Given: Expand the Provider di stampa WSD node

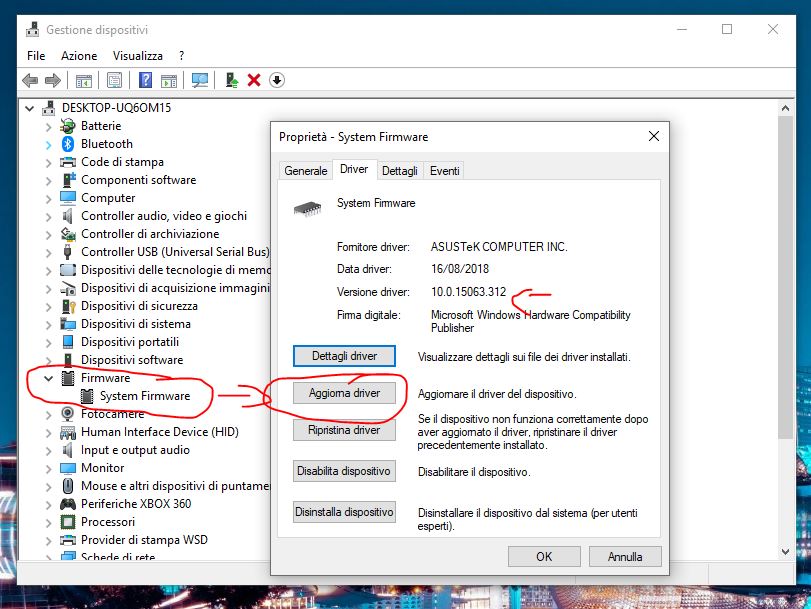Looking at the screenshot, I should [x=49, y=540].
